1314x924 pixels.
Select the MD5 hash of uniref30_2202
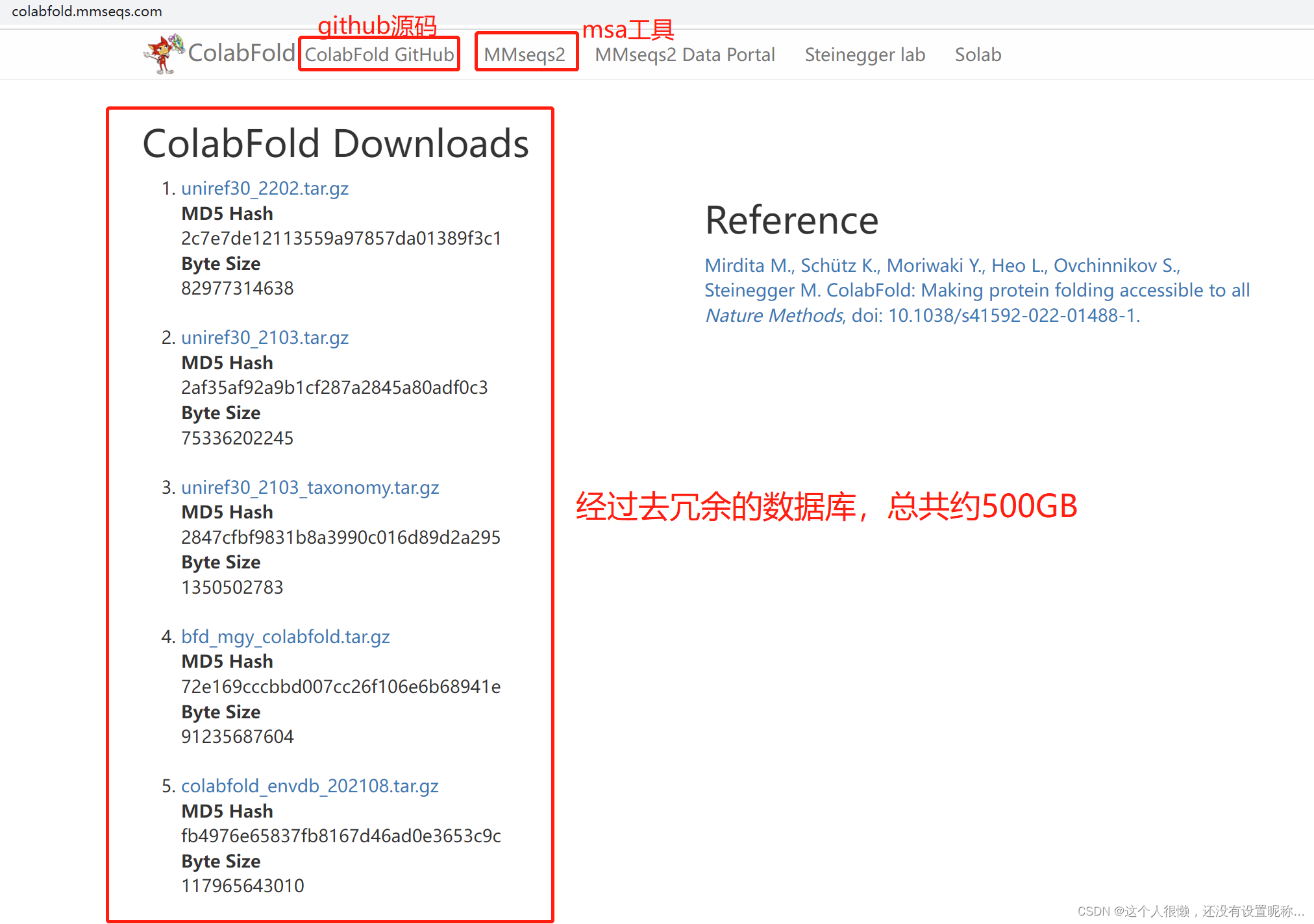pyautogui.click(x=340, y=238)
